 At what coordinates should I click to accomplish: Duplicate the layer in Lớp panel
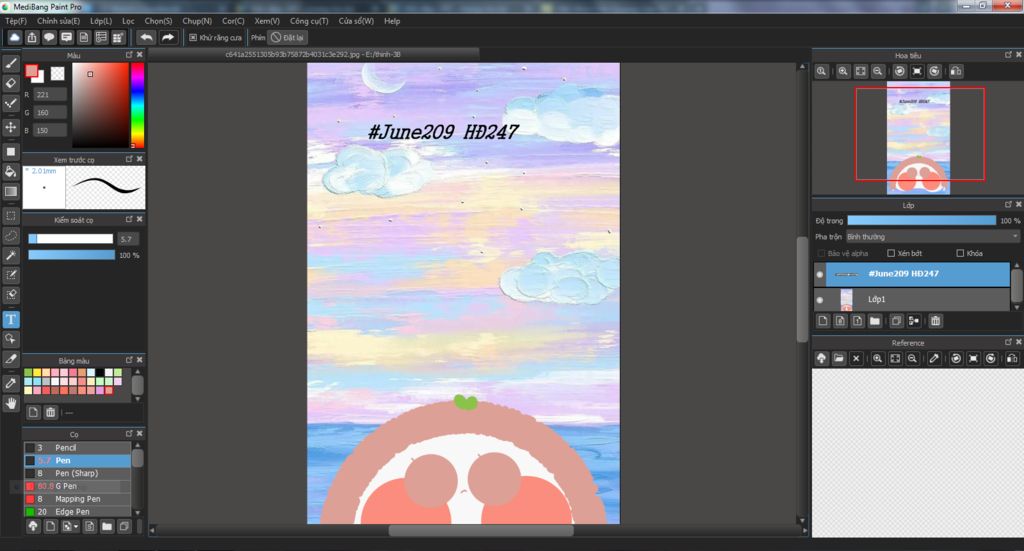click(897, 321)
